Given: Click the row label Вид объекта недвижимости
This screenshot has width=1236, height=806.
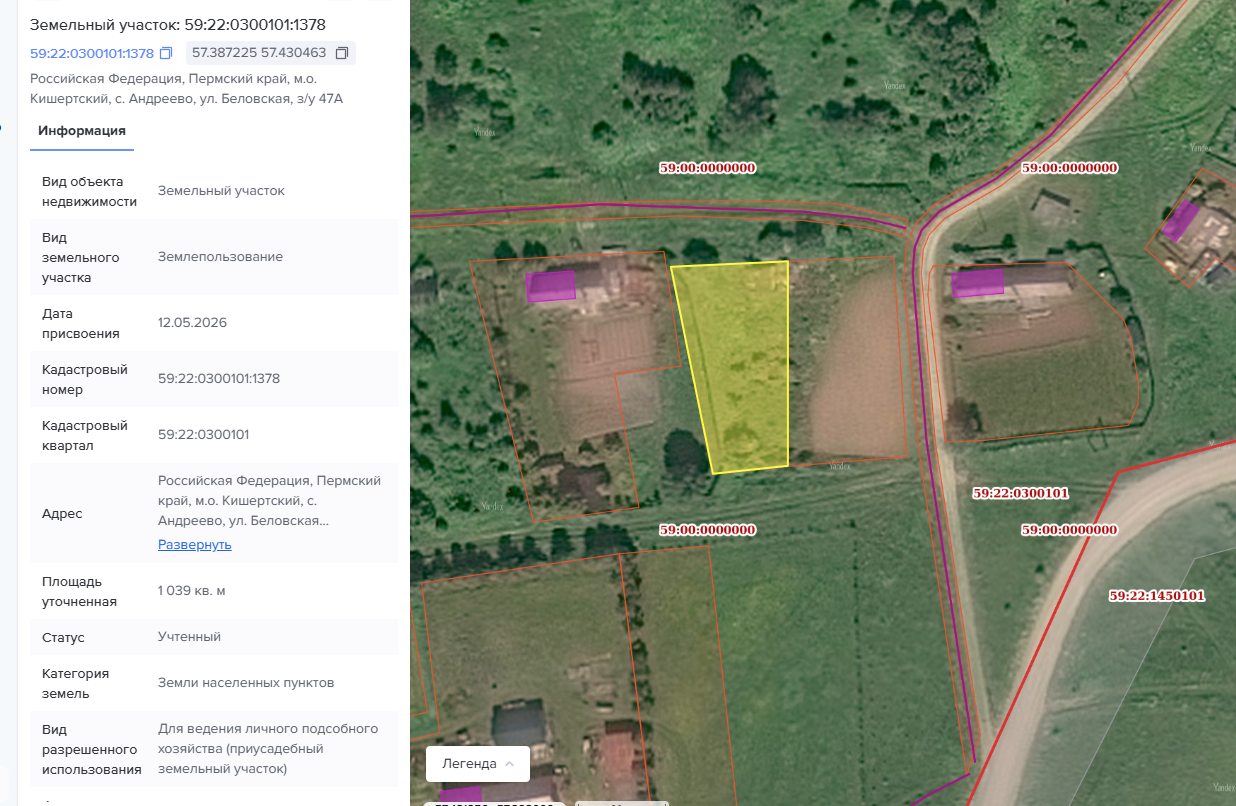Looking at the screenshot, I should (x=90, y=191).
